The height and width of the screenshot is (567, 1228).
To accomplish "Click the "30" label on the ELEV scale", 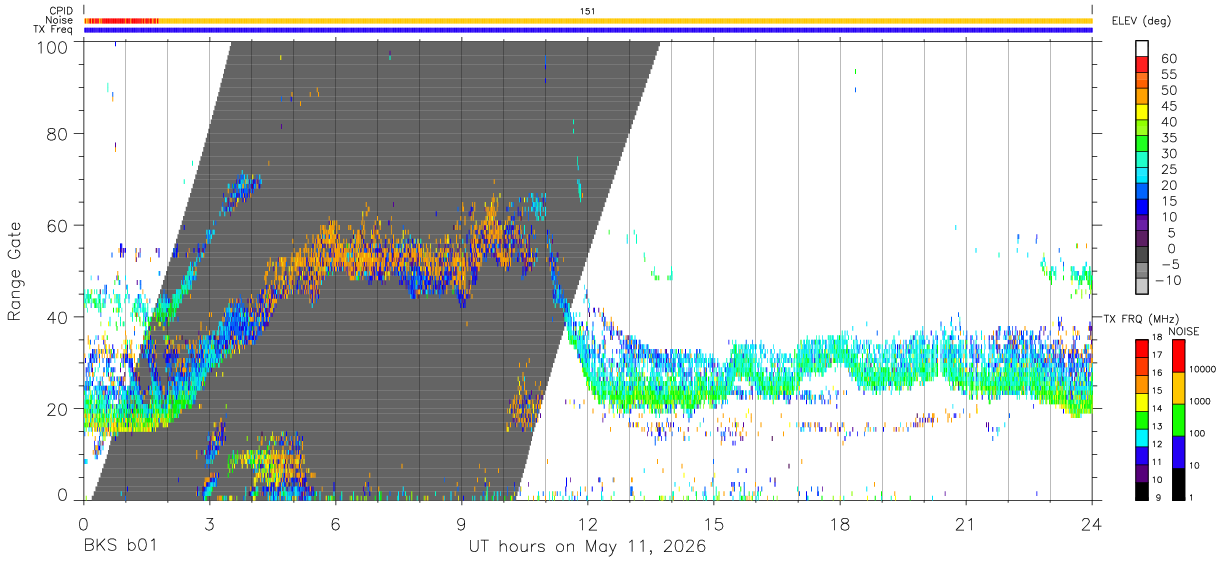I will tap(1168, 153).
